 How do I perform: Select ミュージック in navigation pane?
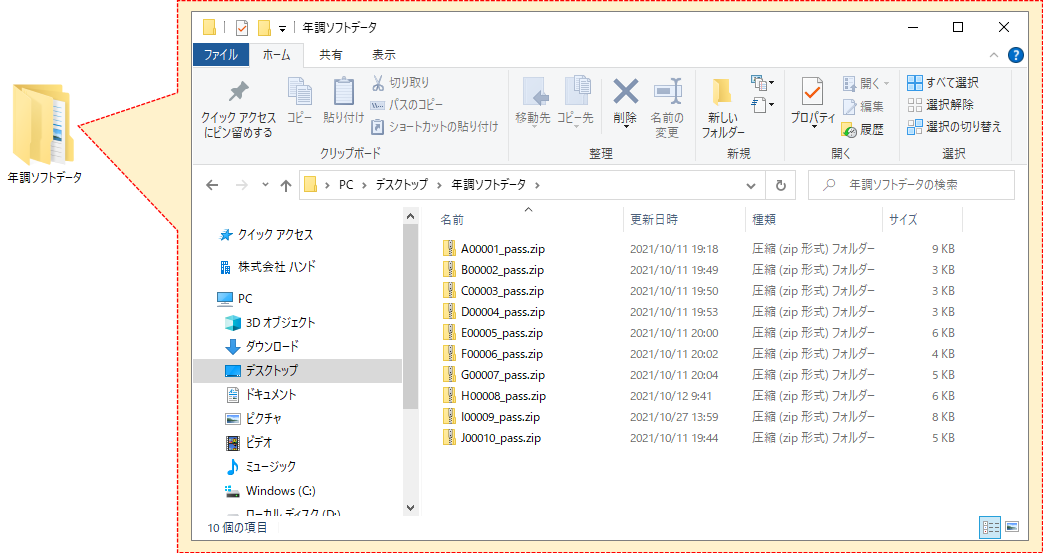coord(261,466)
